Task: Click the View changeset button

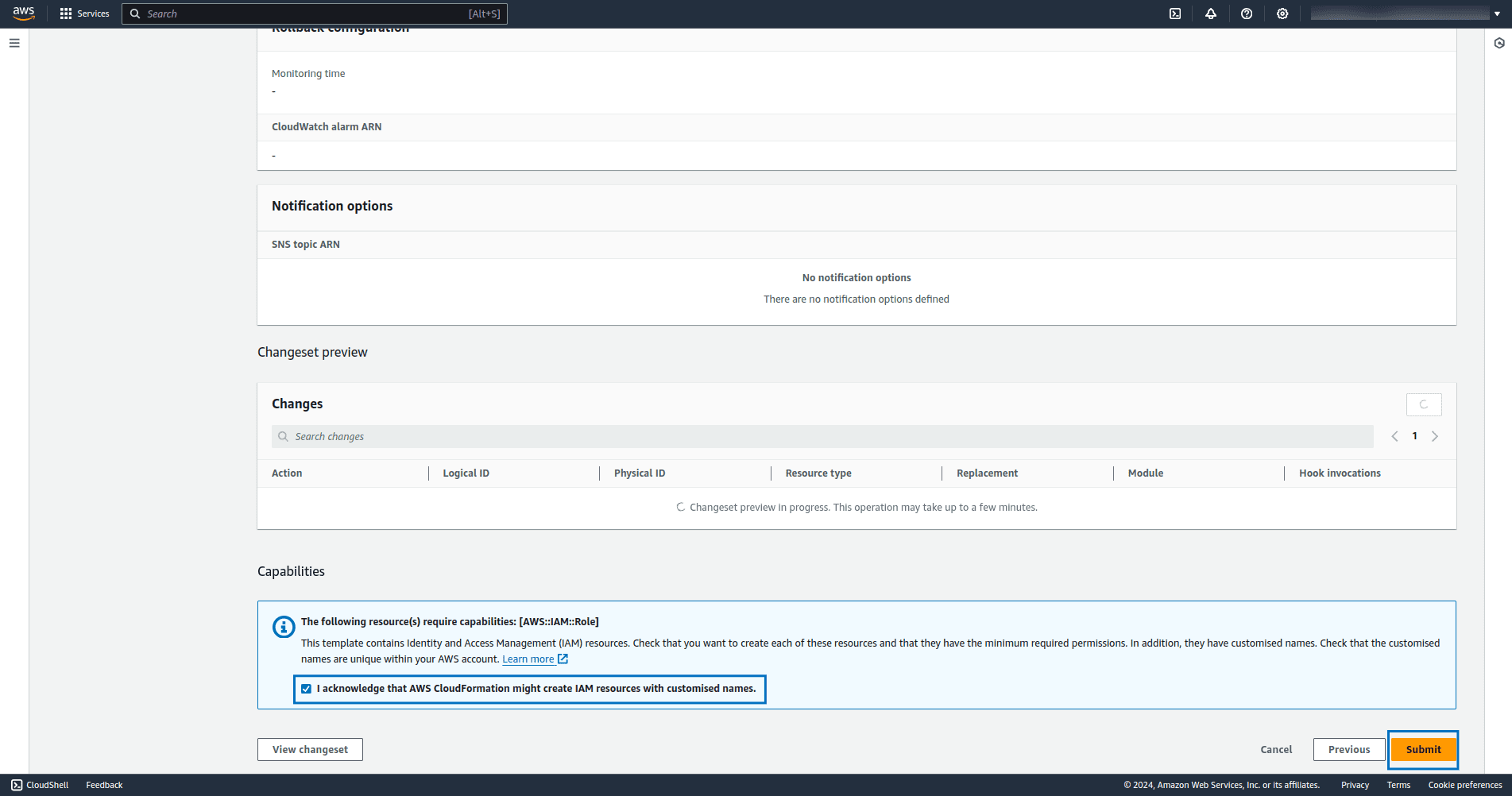Action: click(310, 749)
